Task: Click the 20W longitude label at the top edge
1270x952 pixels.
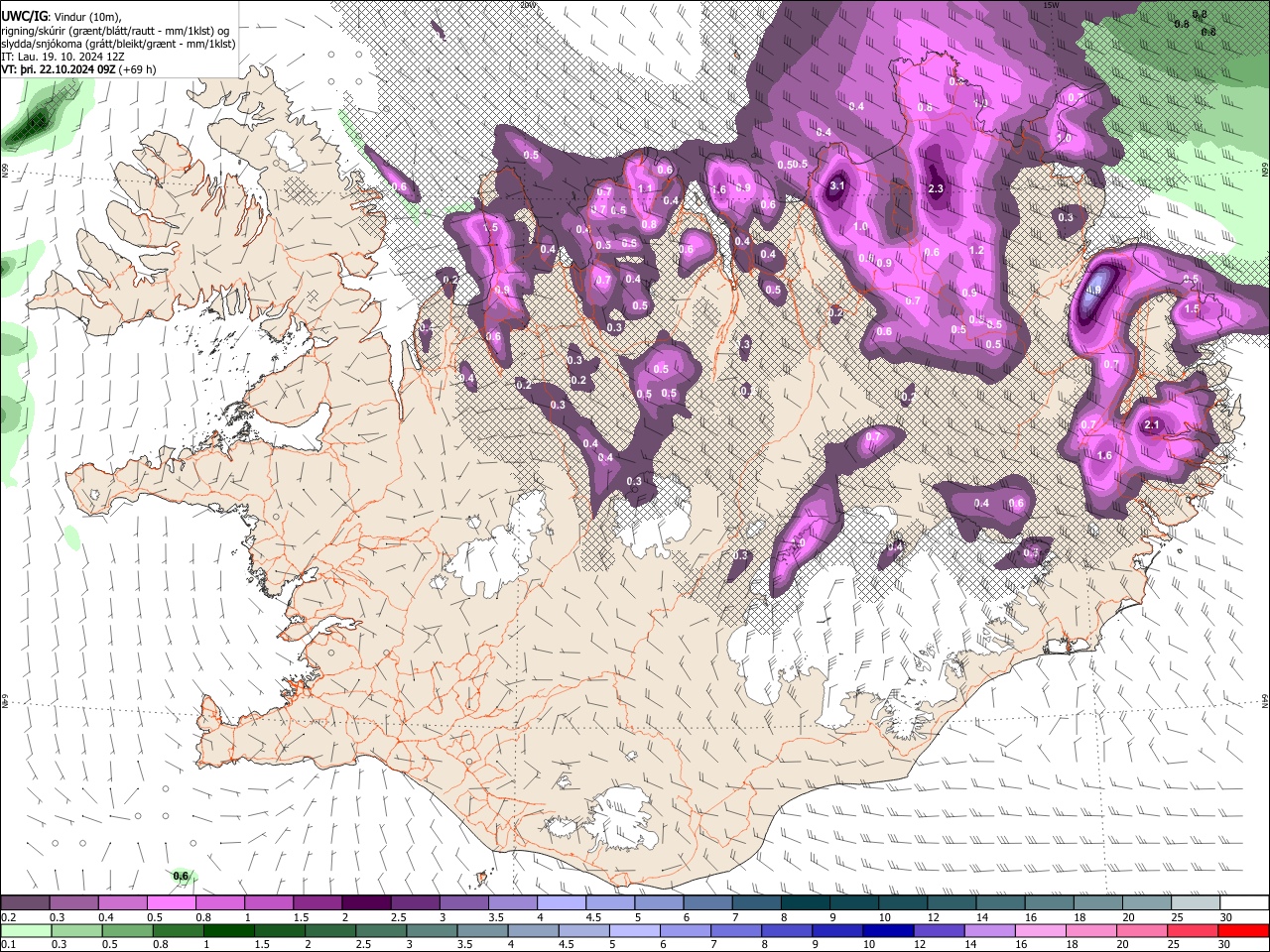Action: click(528, 5)
